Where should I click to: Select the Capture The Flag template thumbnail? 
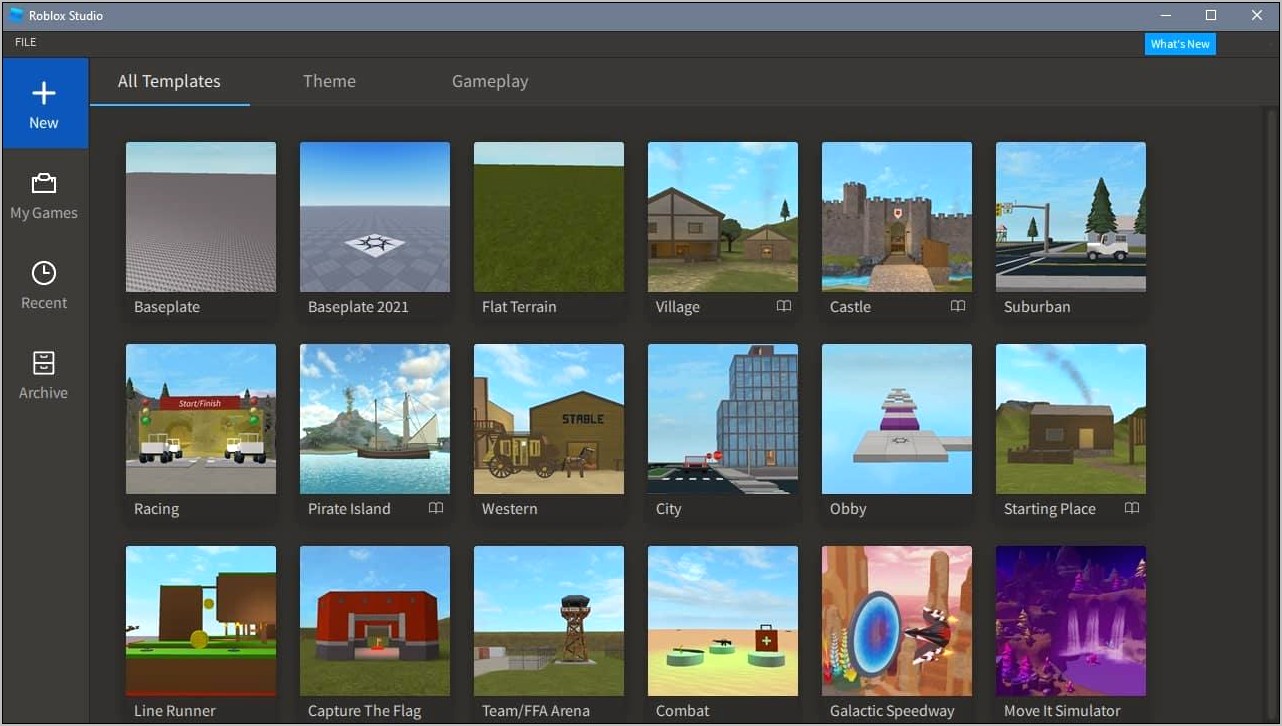(375, 621)
